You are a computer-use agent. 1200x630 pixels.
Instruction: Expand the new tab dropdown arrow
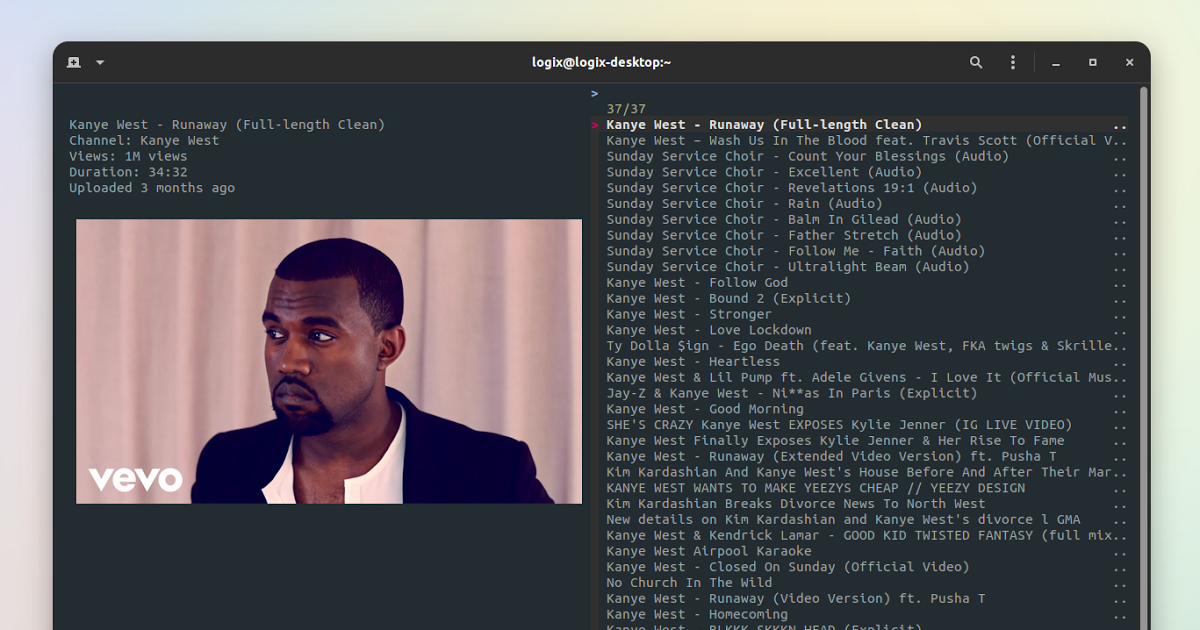[x=100, y=62]
